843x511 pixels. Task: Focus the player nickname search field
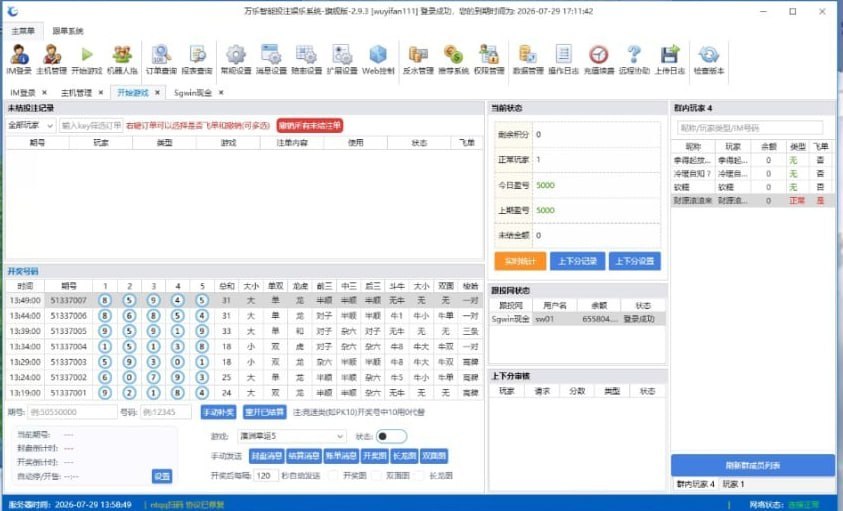point(749,128)
